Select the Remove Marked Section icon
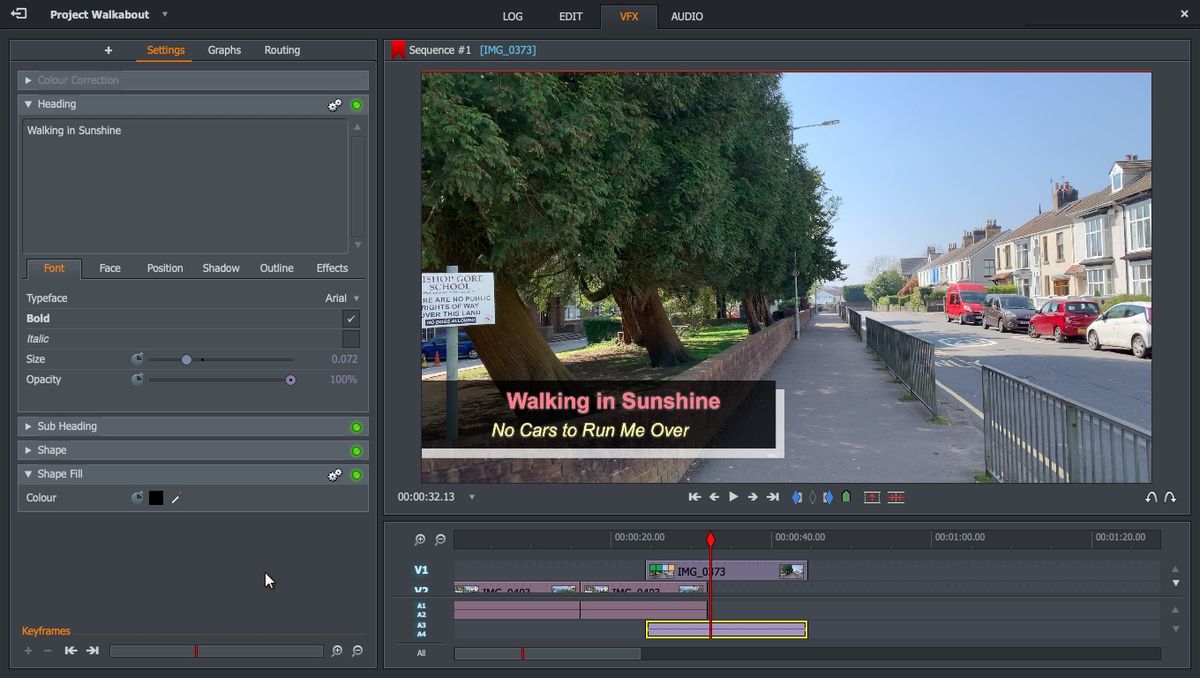The width and height of the screenshot is (1200, 678). pyautogui.click(x=895, y=497)
